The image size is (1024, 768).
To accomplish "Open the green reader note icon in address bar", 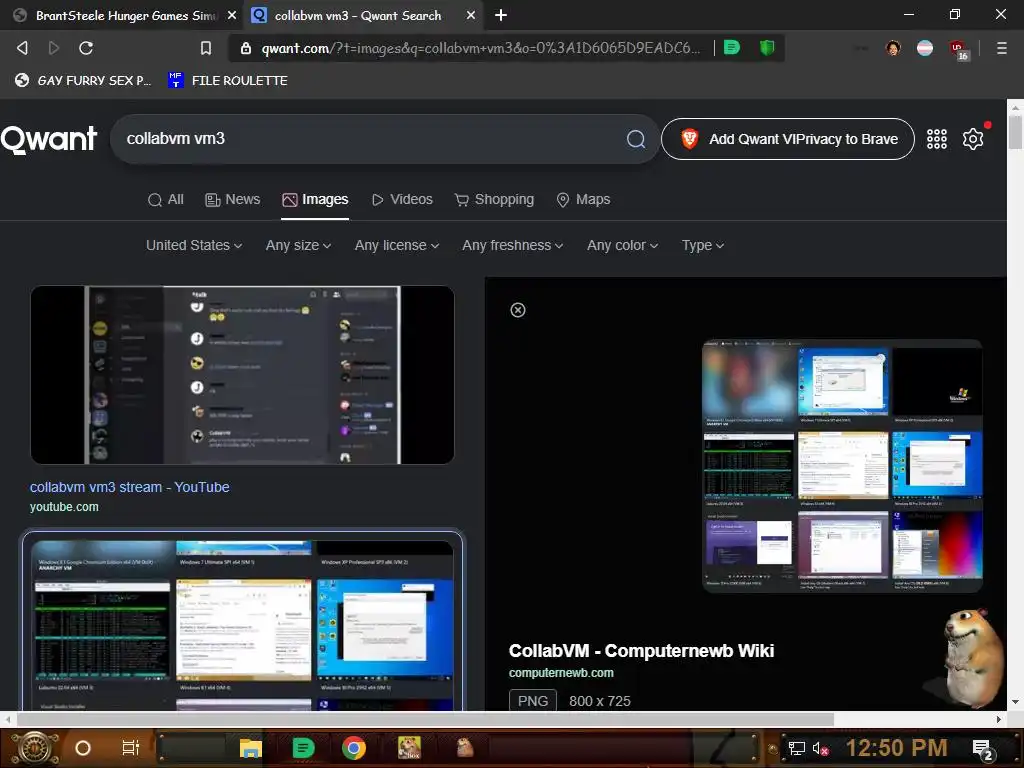I will [x=732, y=48].
